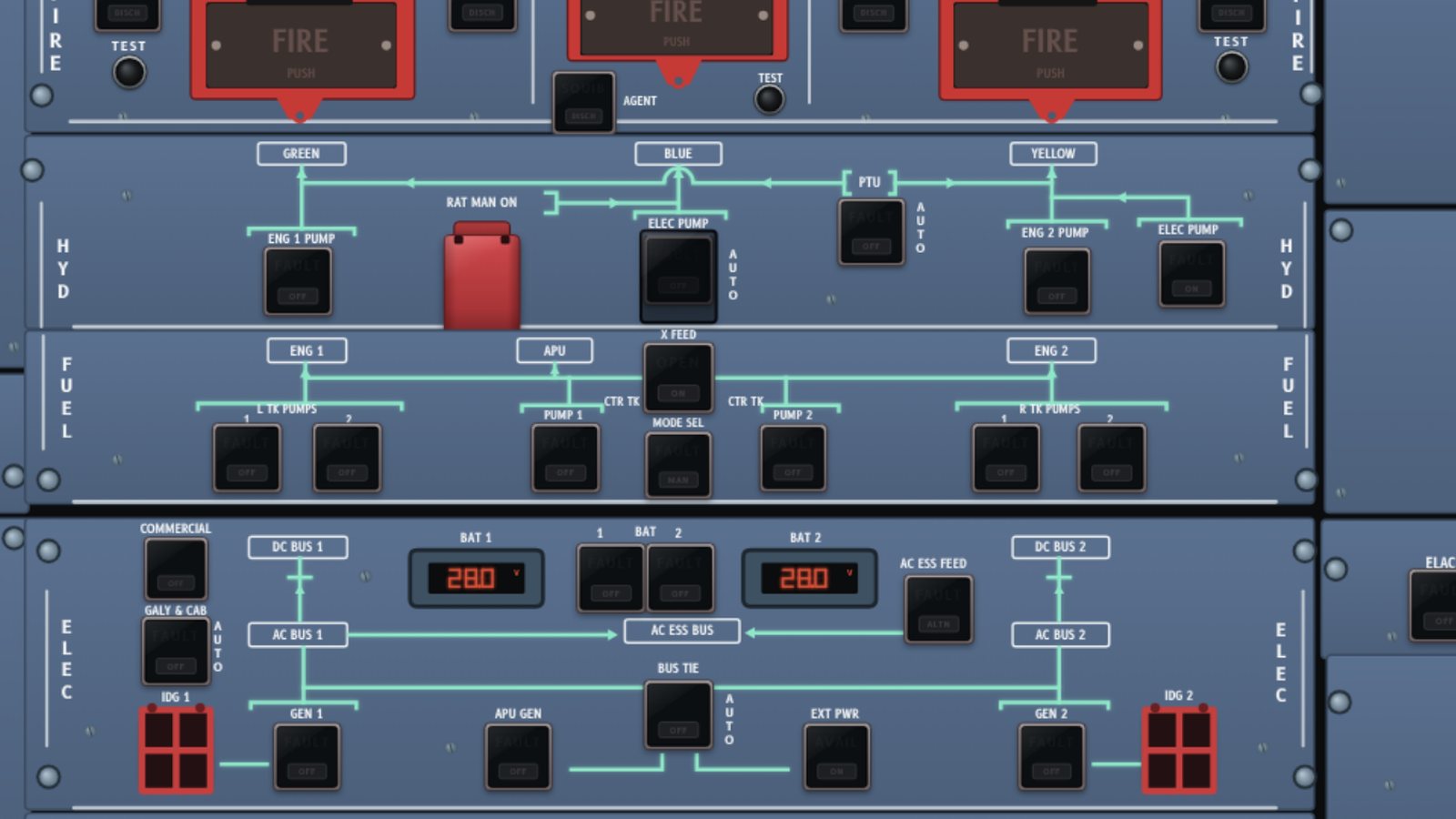1456x819 pixels.
Task: Open the fuel X FEED valve
Action: pyautogui.click(x=678, y=378)
